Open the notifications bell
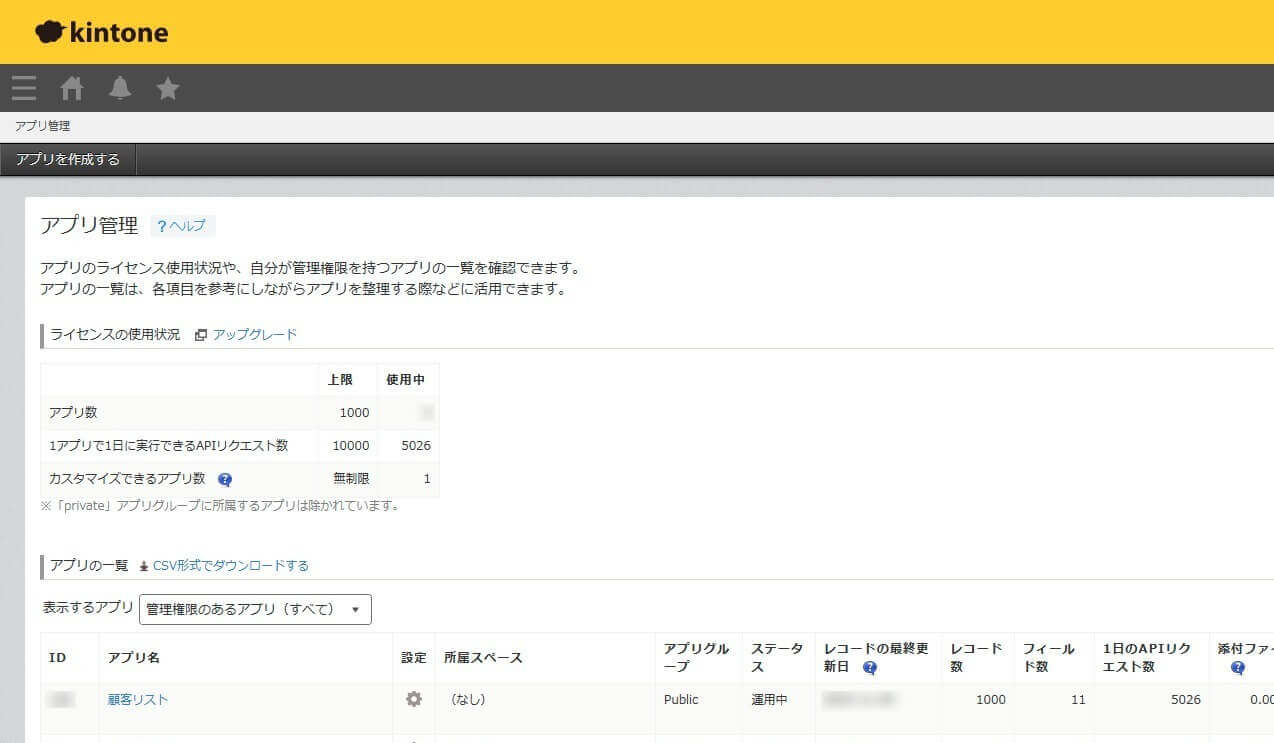The height and width of the screenshot is (743, 1274). click(x=119, y=88)
